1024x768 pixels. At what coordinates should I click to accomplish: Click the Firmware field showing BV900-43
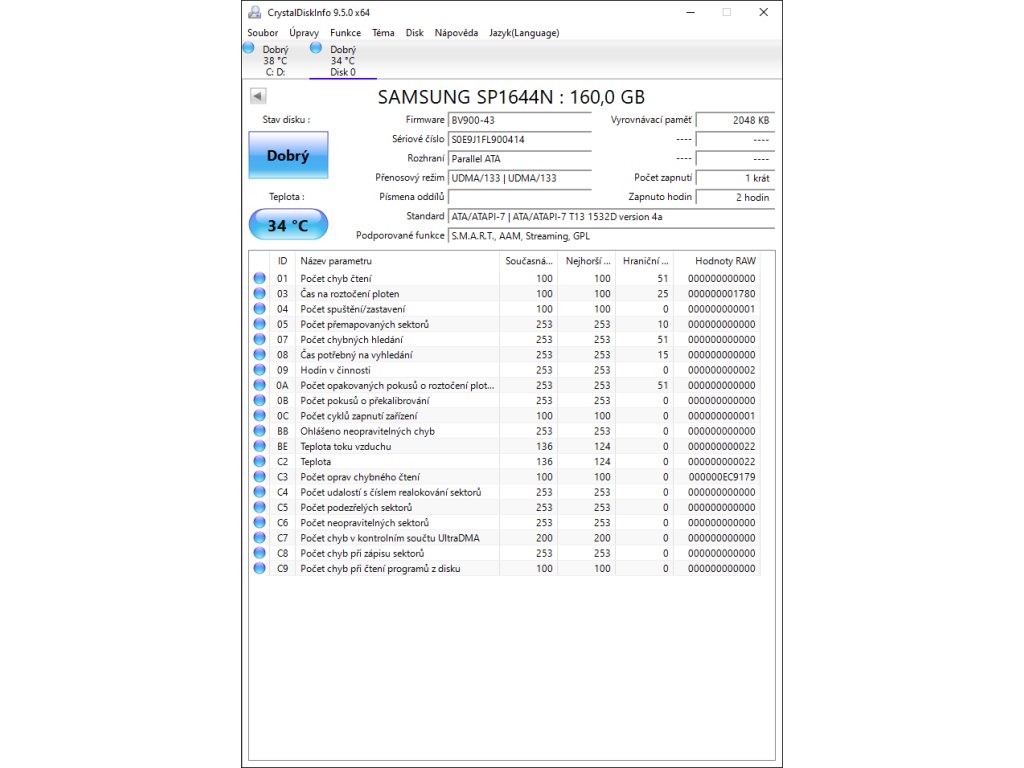pos(519,120)
